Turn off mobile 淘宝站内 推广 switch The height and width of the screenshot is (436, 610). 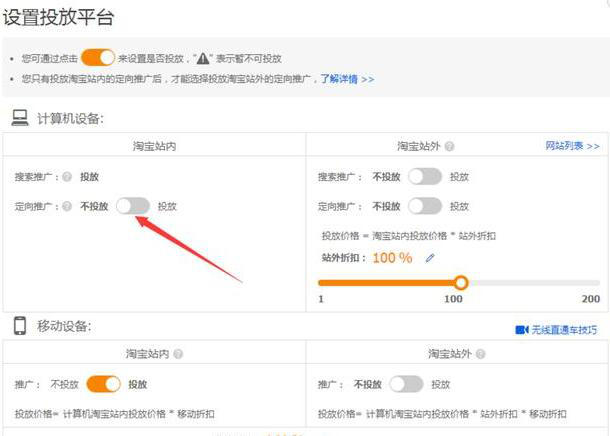[103, 384]
